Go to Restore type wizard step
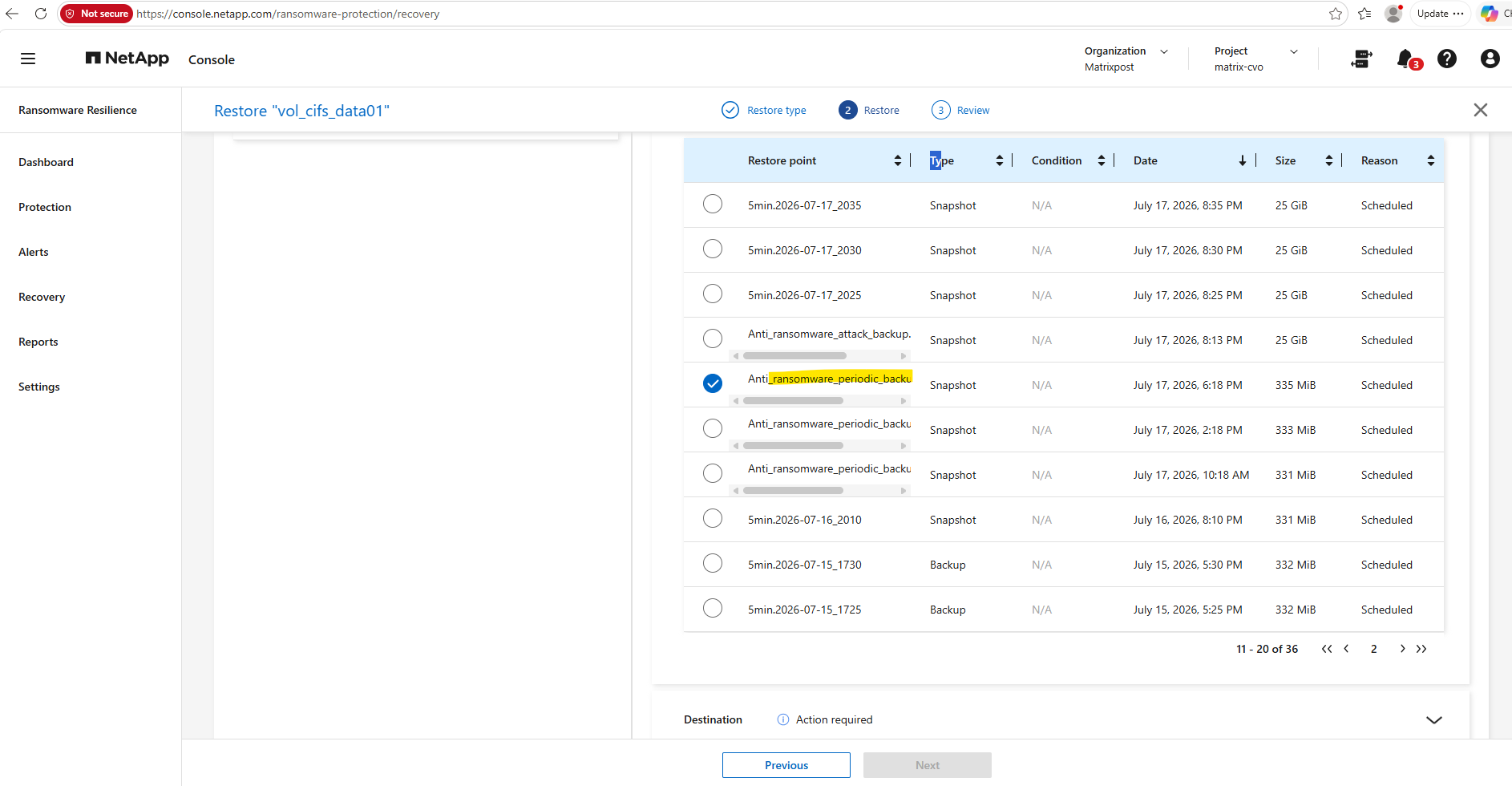Image resolution: width=1512 pixels, height=786 pixels. (x=764, y=110)
